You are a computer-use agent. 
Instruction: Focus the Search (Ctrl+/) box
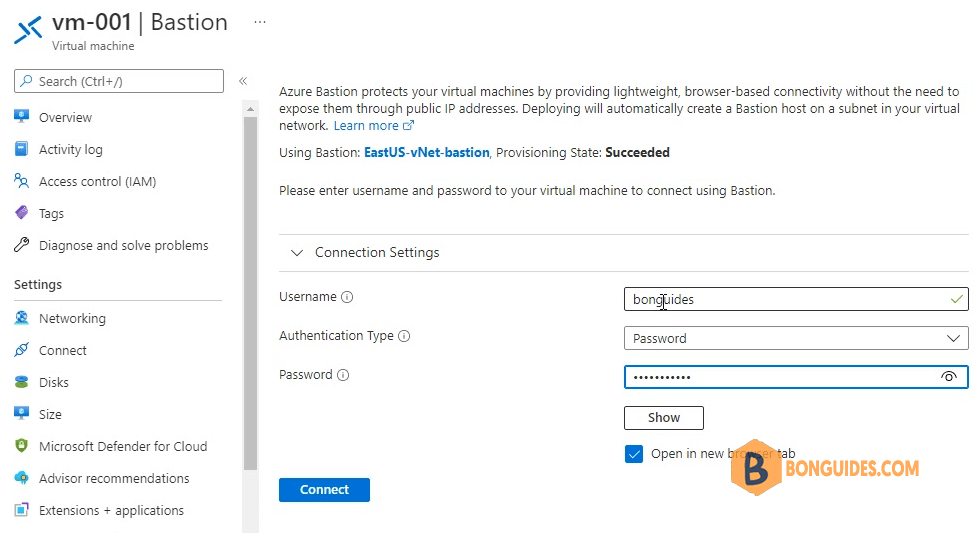[119, 81]
